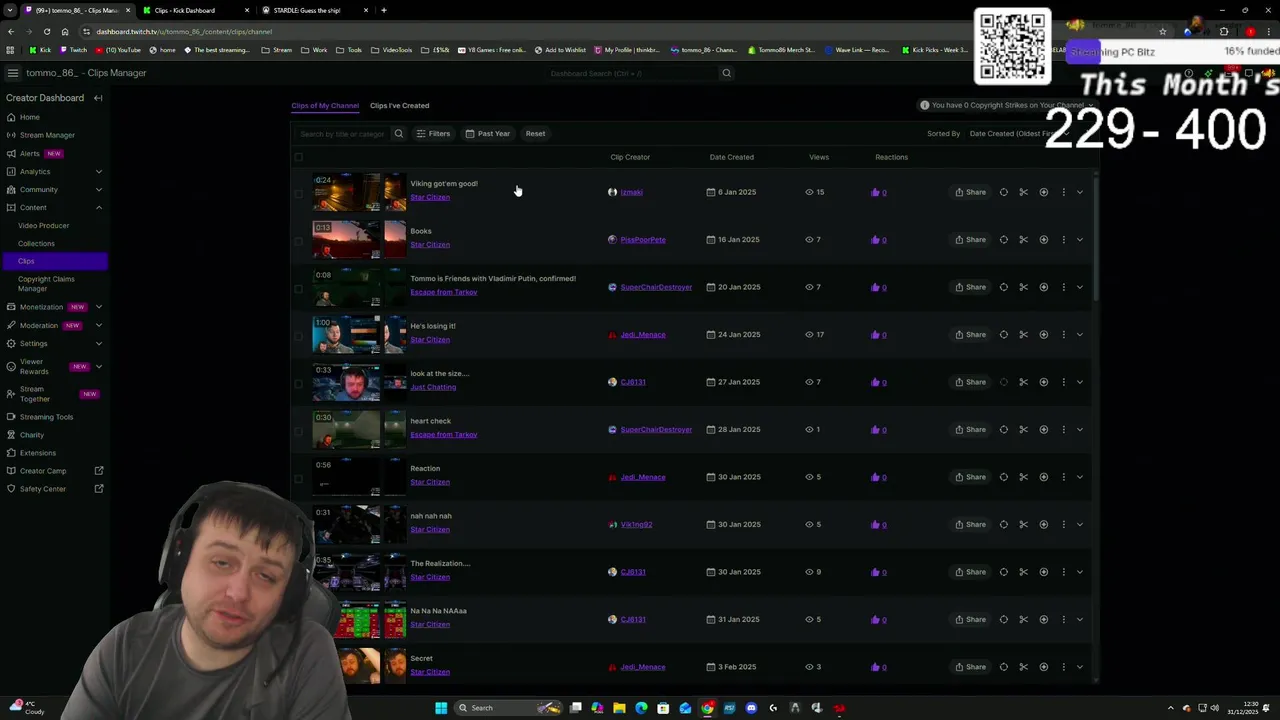Viewport: 1280px width, 720px height.
Task: Expand the Viewer Rewards sidebar section
Action: (x=99, y=366)
